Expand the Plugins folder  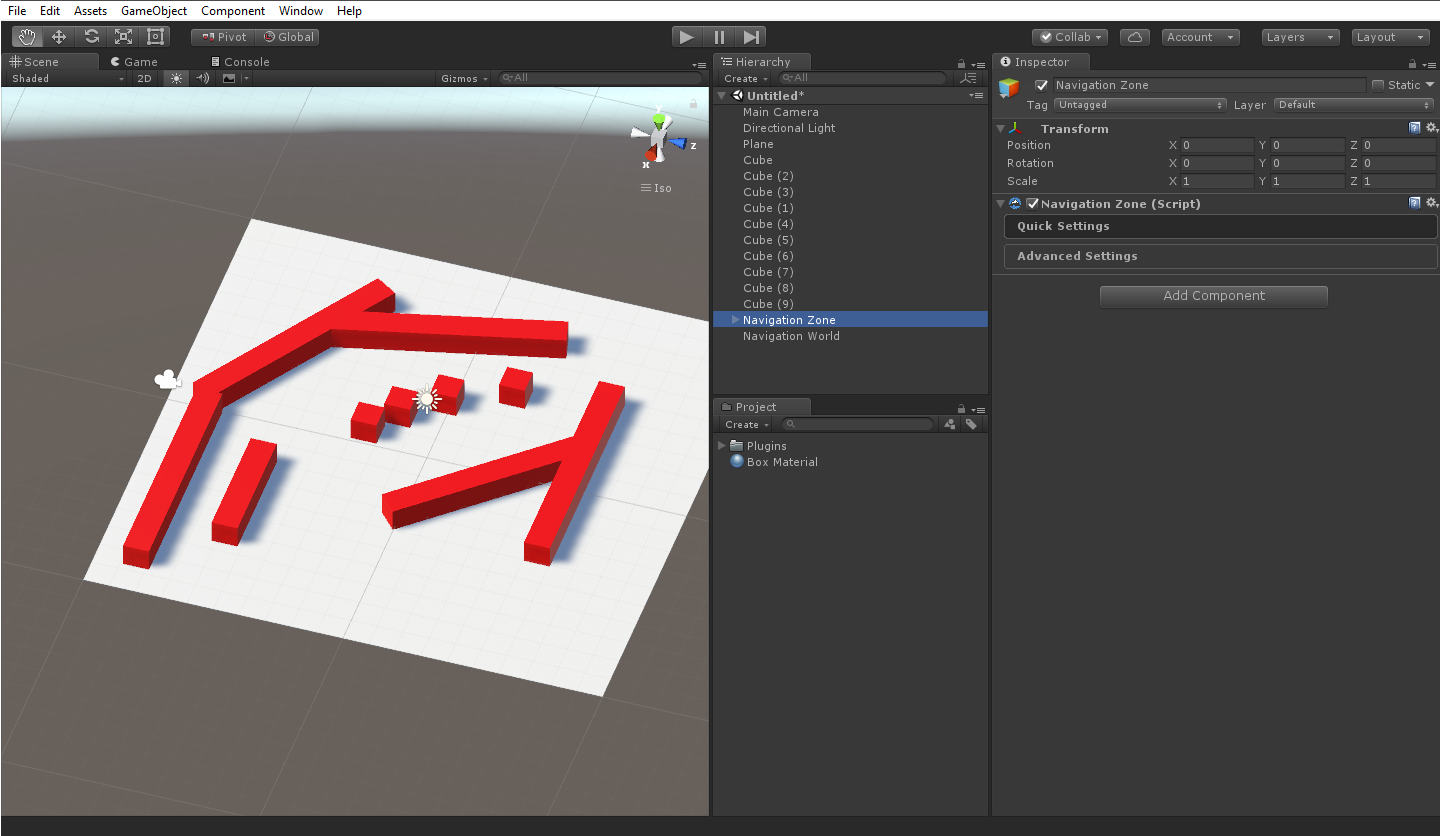pyautogui.click(x=722, y=446)
